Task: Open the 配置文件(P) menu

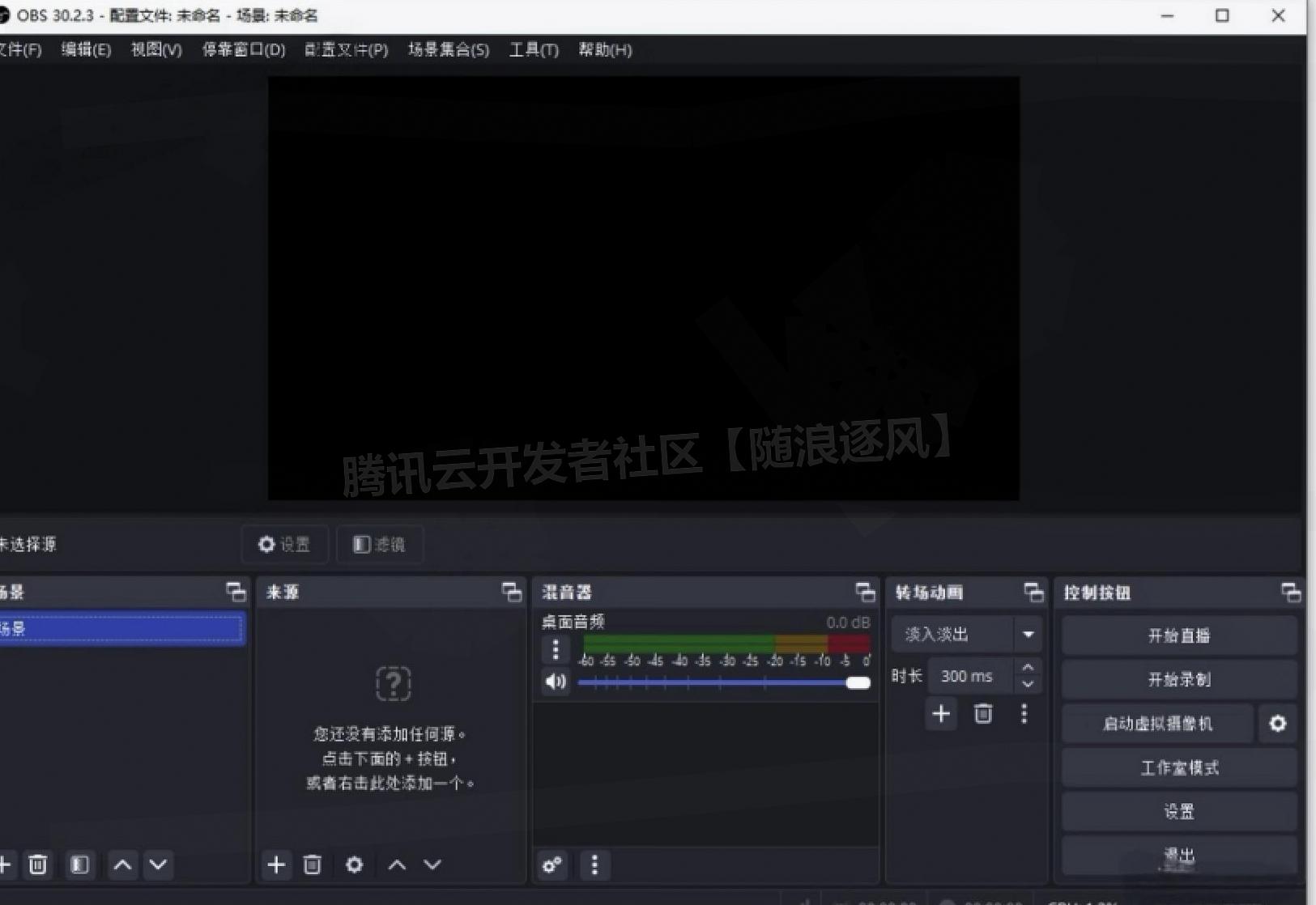Action: pos(346,49)
